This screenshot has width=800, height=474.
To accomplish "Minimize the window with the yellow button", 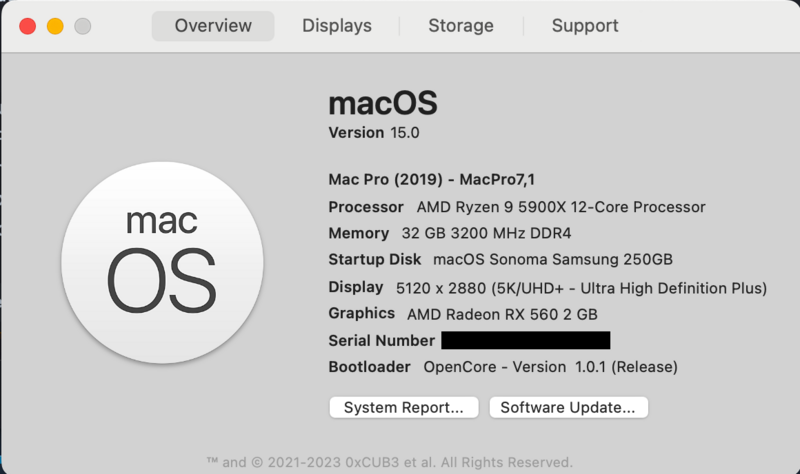I will click(x=55, y=26).
